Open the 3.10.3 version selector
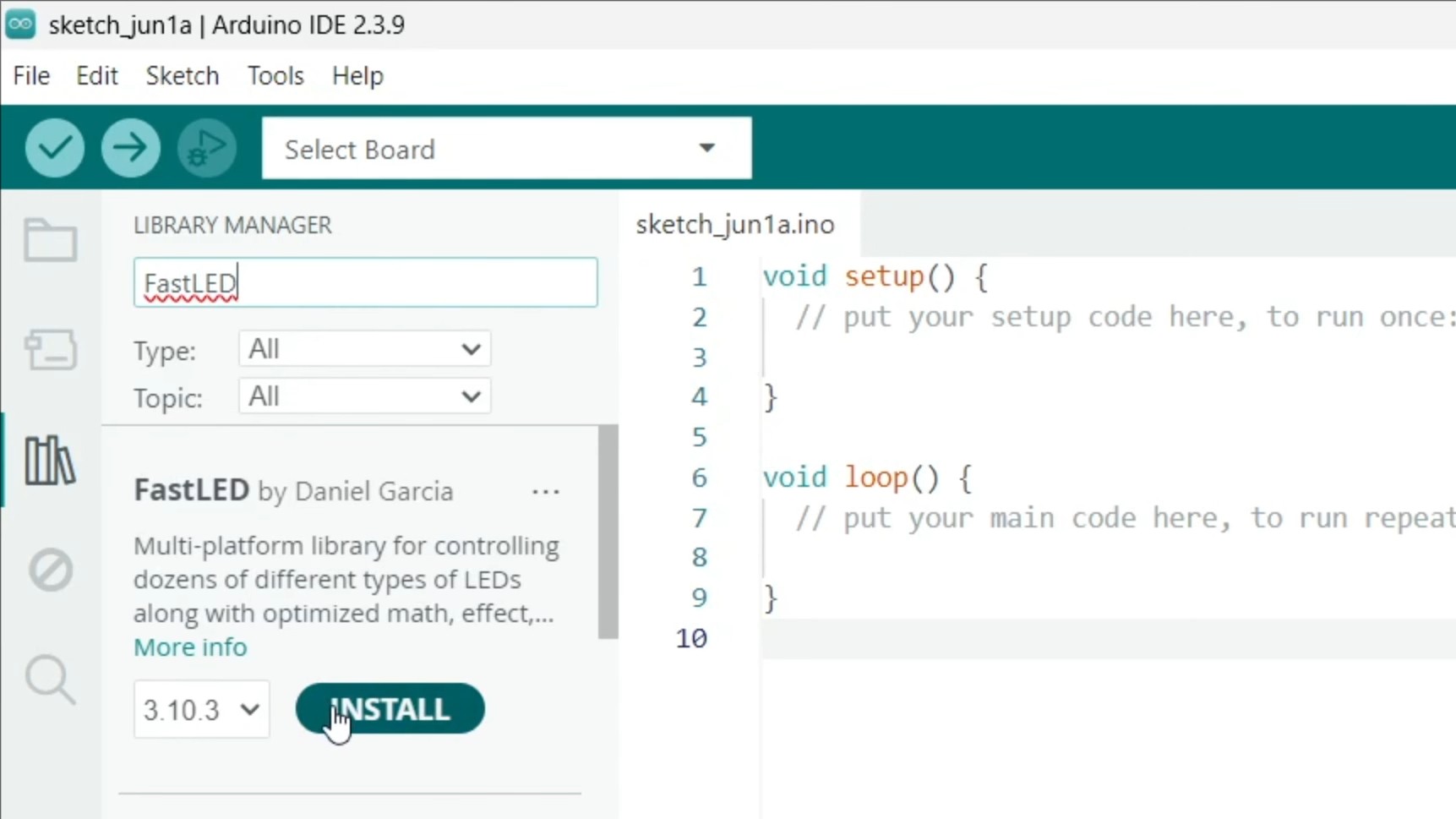This screenshot has height=819, width=1456. point(201,709)
